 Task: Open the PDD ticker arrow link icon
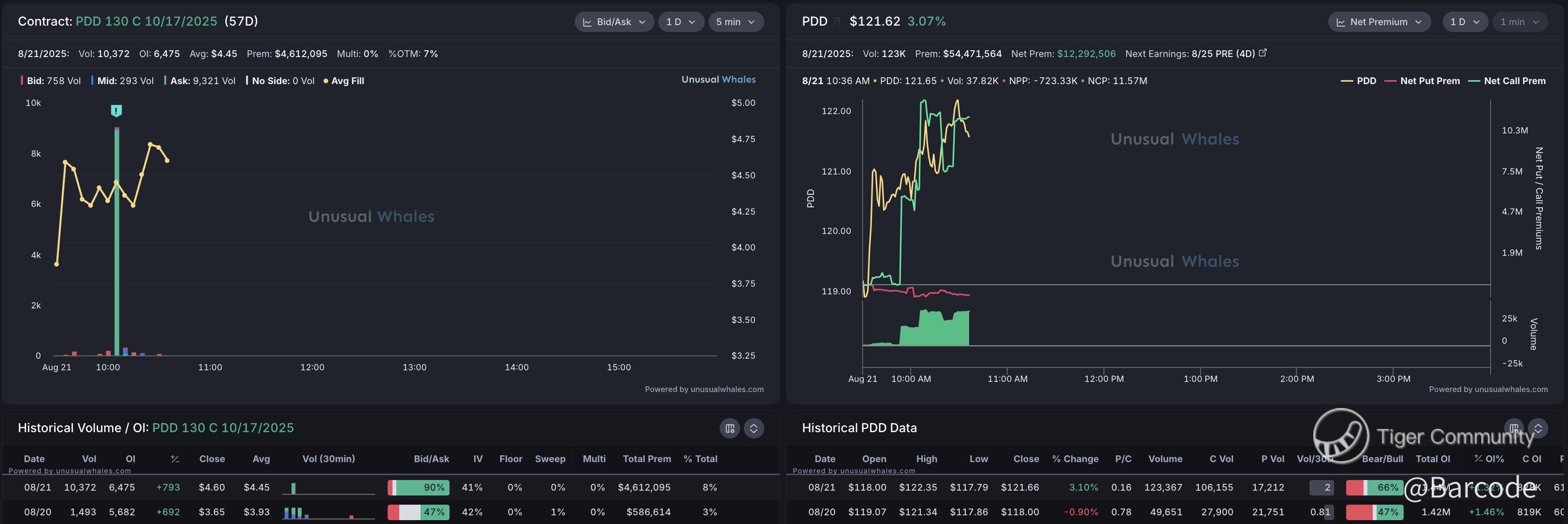836,22
